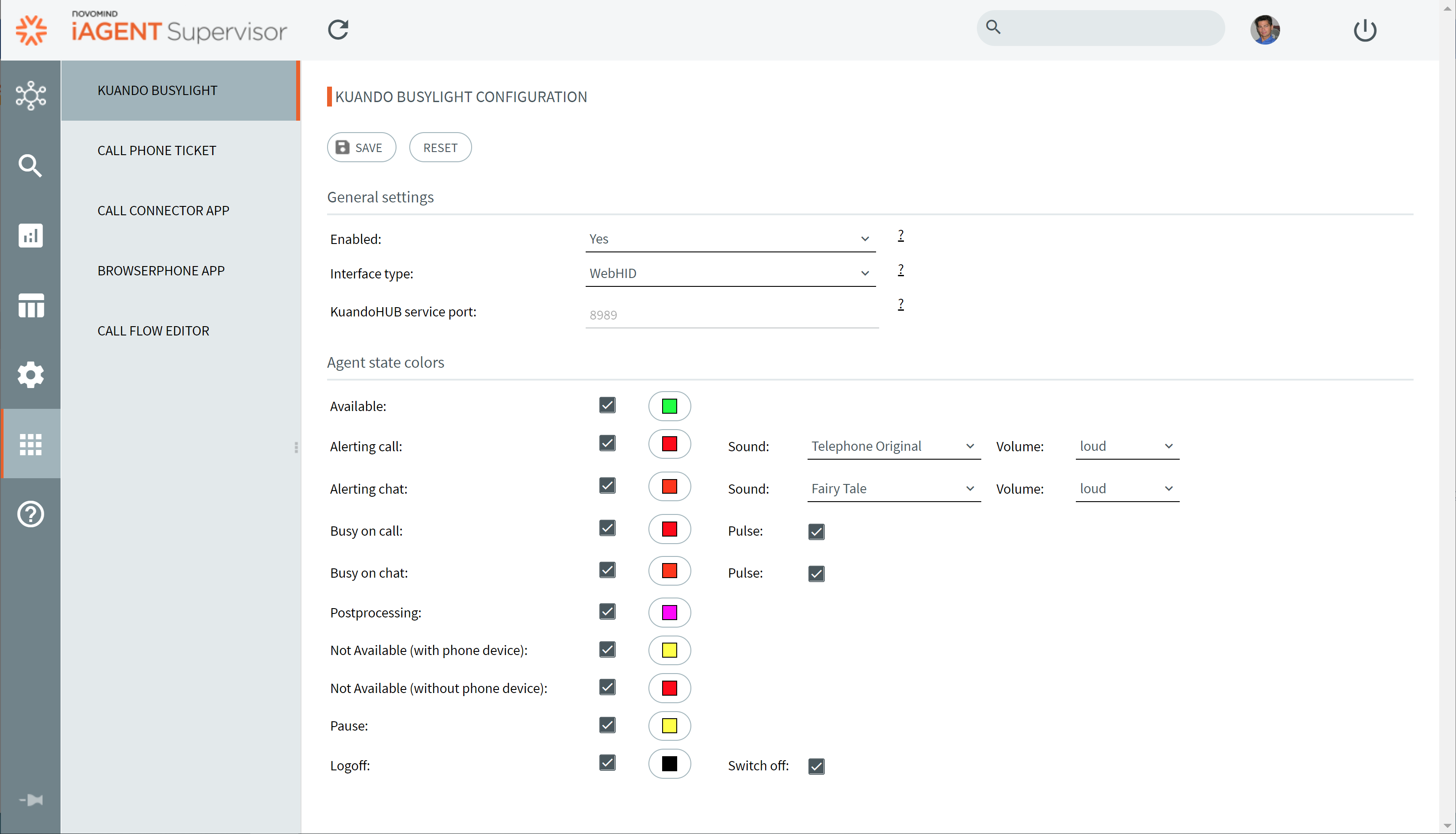Image resolution: width=1456 pixels, height=834 pixels.
Task: Select Call Phone Ticket menu item
Action: [x=180, y=151]
